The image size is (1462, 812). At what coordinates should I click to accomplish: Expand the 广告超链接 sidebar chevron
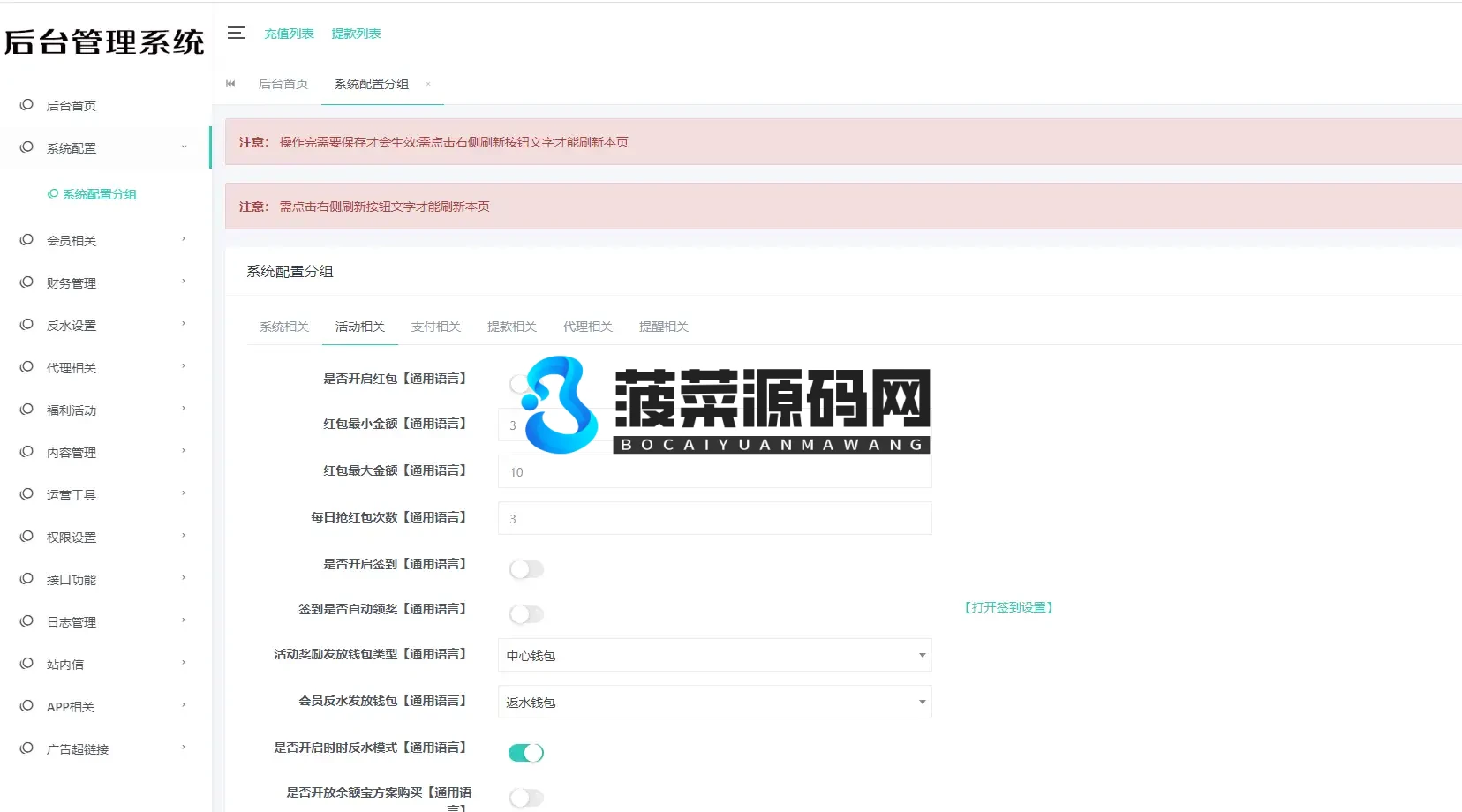[x=184, y=747]
